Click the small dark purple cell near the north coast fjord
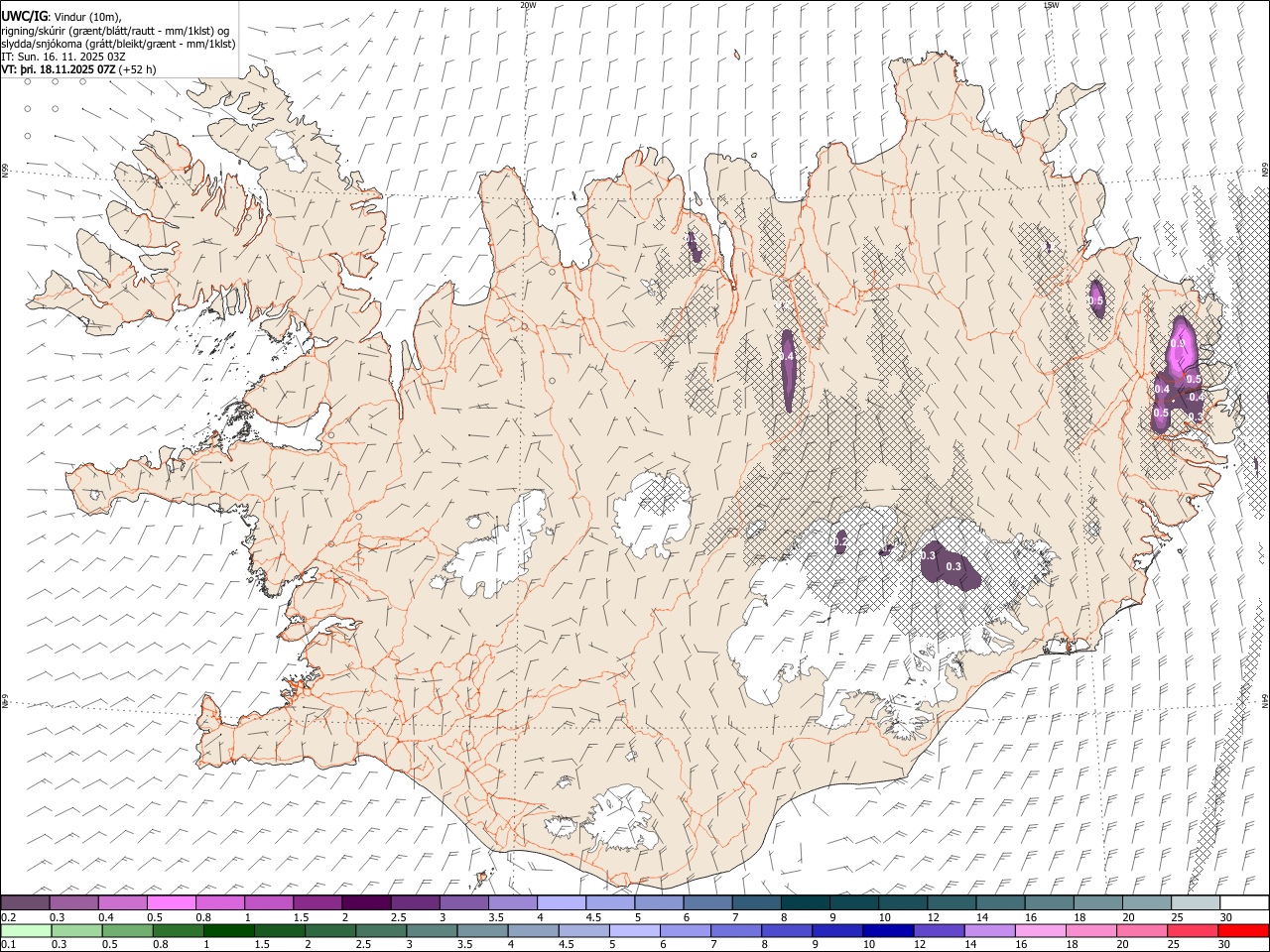The height and width of the screenshot is (952, 1270). coord(695,245)
